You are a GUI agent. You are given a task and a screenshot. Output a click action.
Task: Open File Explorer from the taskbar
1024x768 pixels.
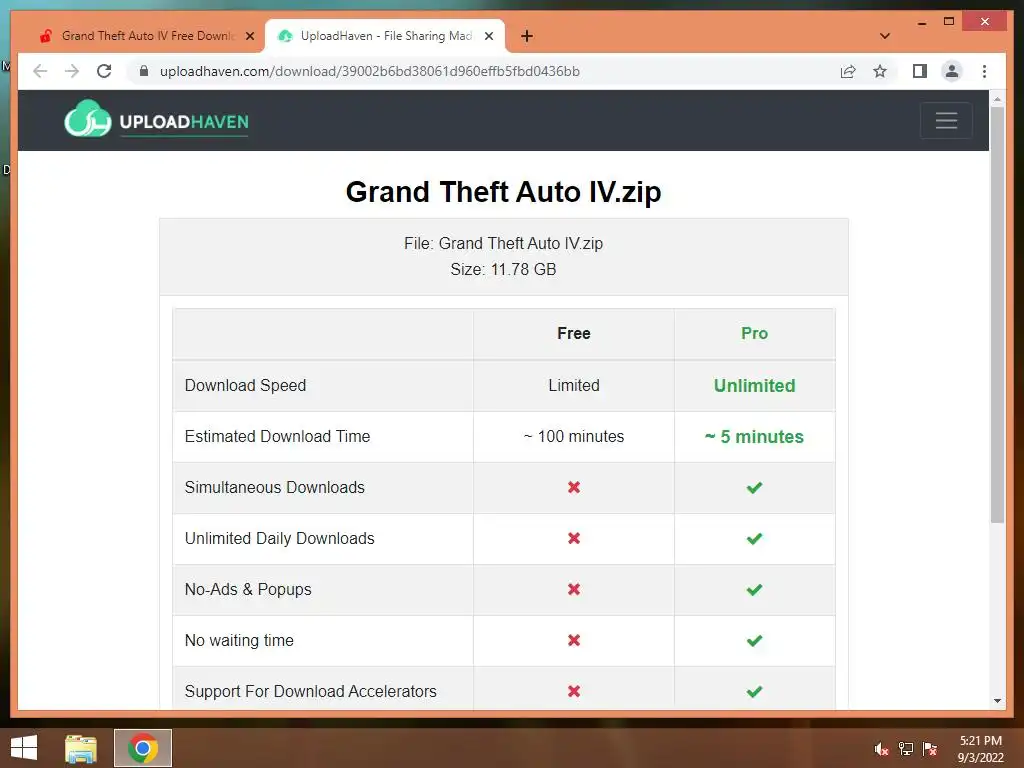coord(81,748)
